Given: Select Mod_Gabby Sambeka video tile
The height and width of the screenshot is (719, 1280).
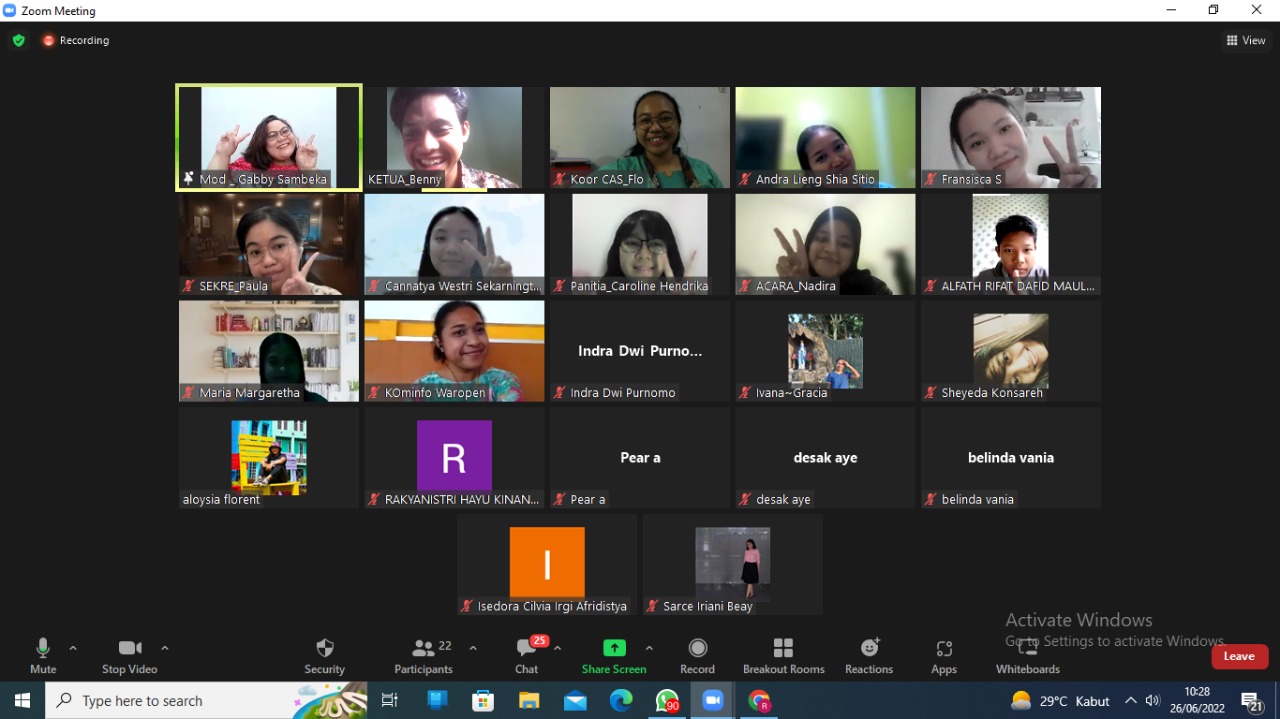Looking at the screenshot, I should 269,137.
